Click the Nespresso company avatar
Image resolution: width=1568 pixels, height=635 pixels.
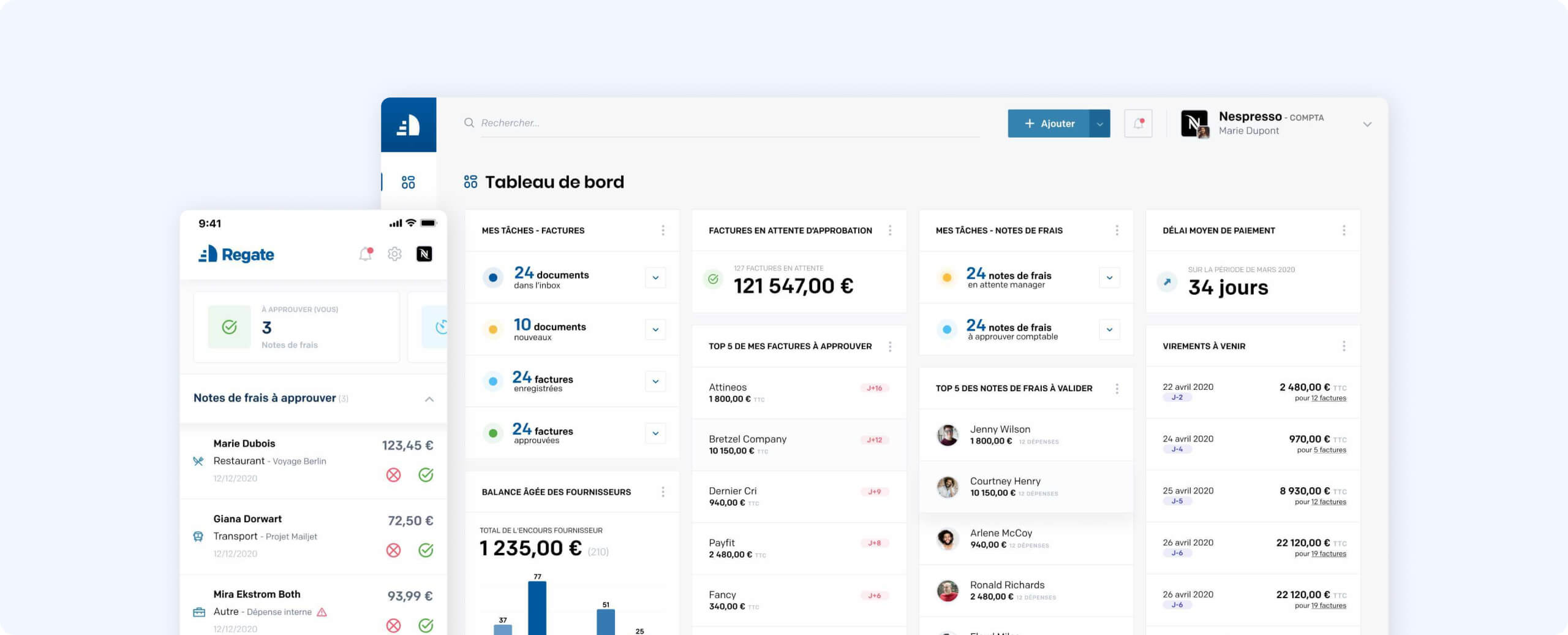click(1194, 124)
